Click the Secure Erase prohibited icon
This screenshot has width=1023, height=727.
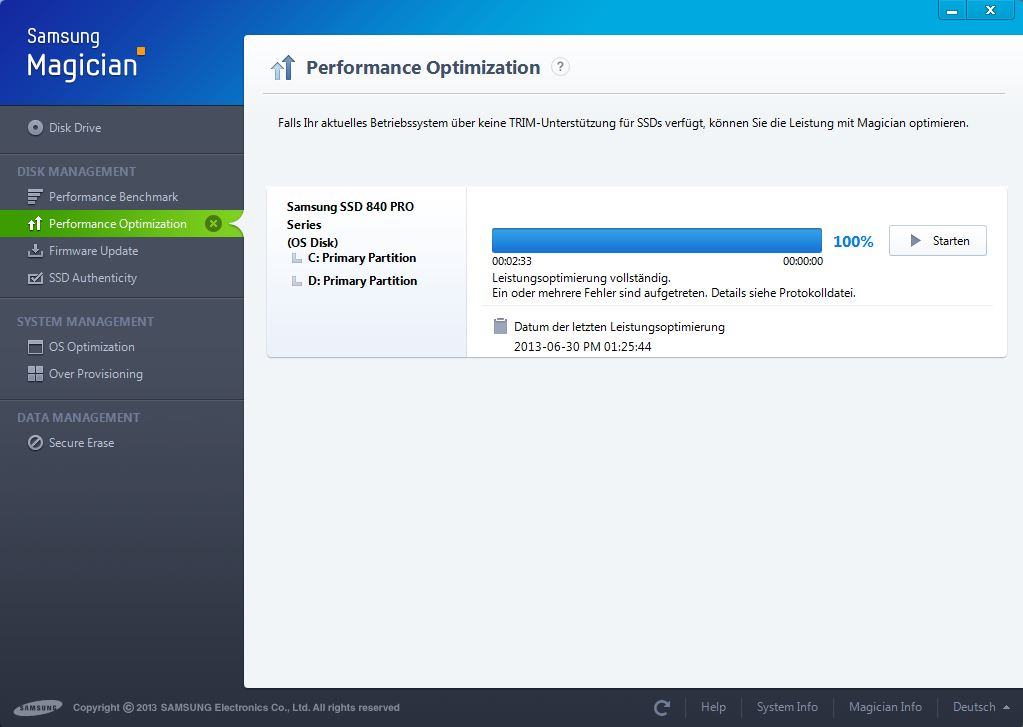(35, 443)
